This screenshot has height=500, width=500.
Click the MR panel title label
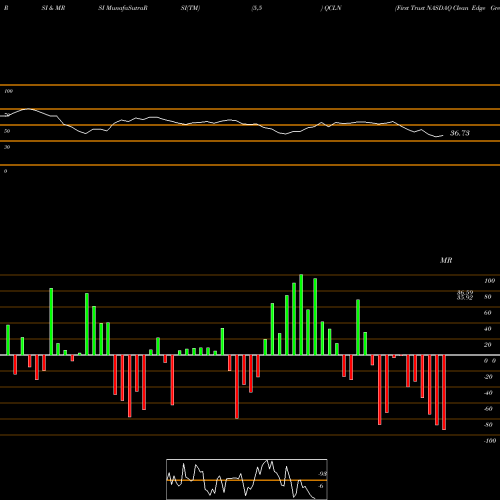pos(446,260)
